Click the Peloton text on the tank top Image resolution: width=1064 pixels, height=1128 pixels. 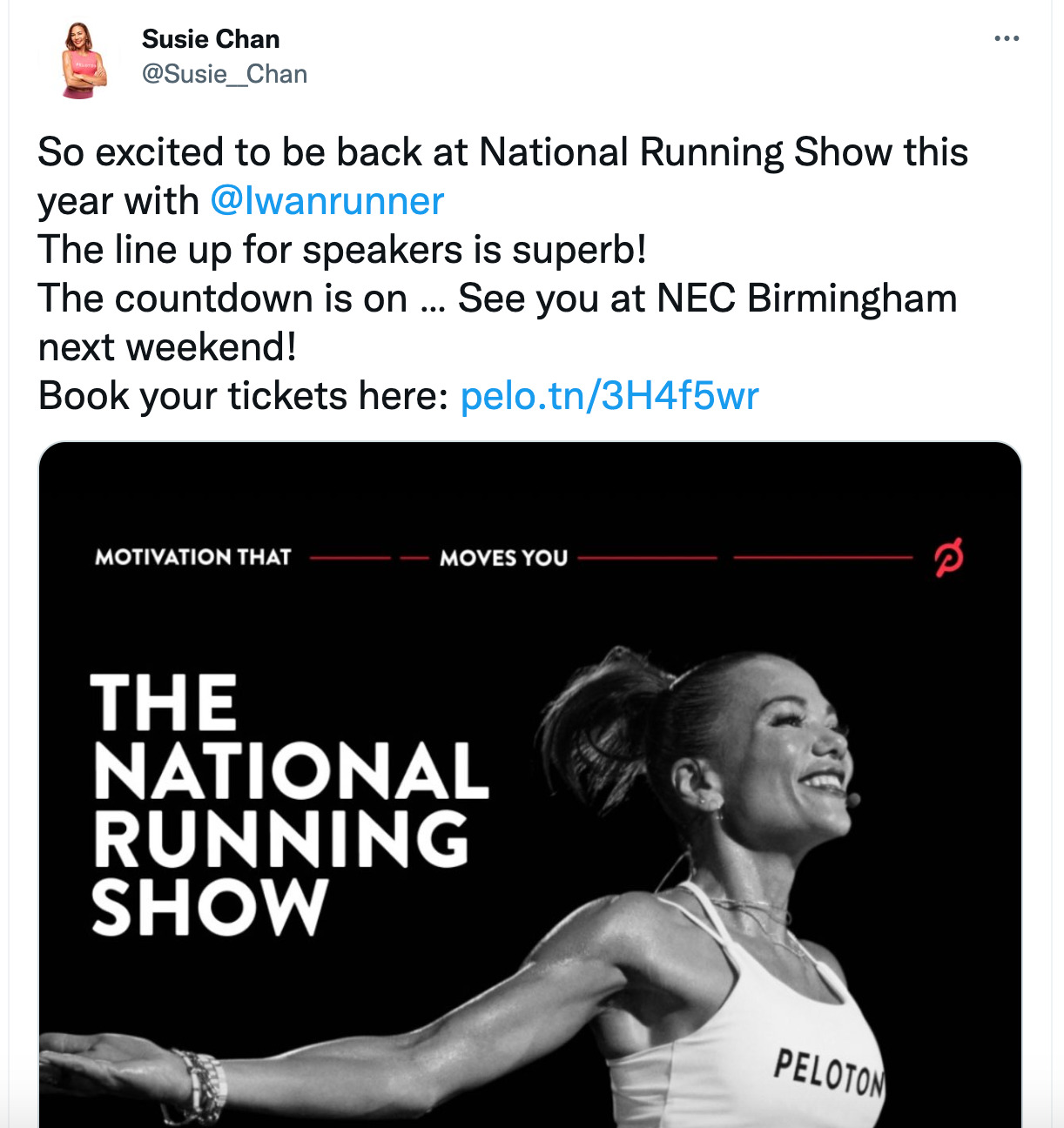828,1071
